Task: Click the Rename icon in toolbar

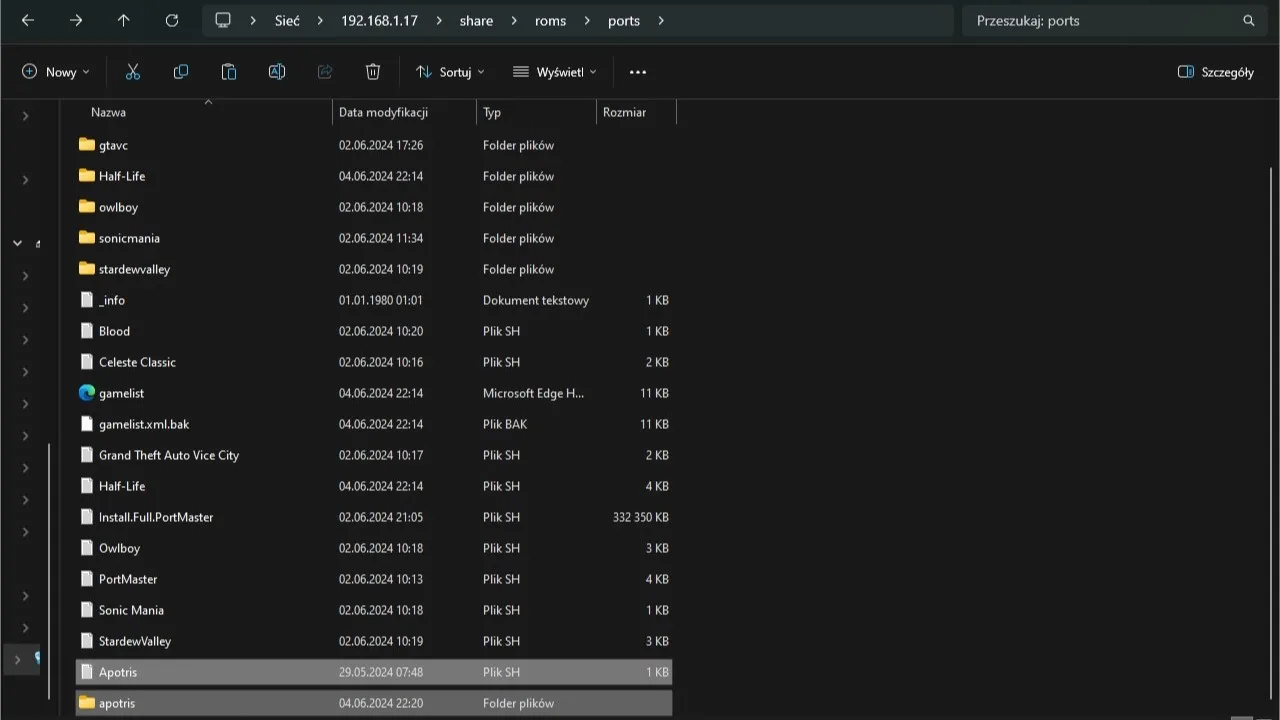Action: (277, 72)
